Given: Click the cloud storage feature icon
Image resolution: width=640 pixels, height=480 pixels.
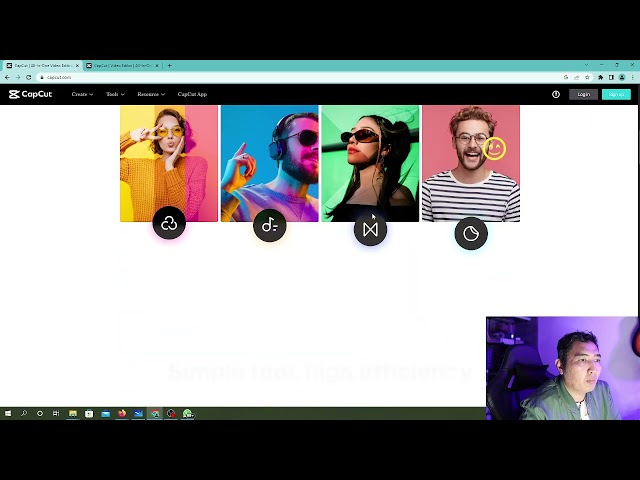Looking at the screenshot, I should [169, 223].
